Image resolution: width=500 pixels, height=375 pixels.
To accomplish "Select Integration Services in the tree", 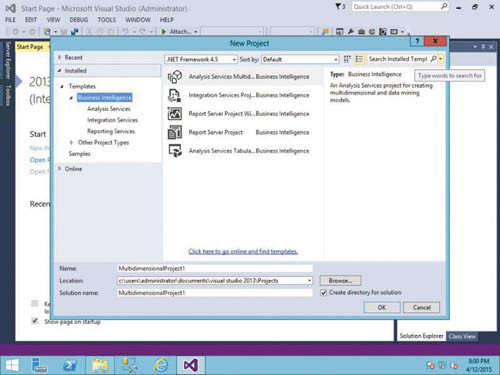I will [112, 120].
